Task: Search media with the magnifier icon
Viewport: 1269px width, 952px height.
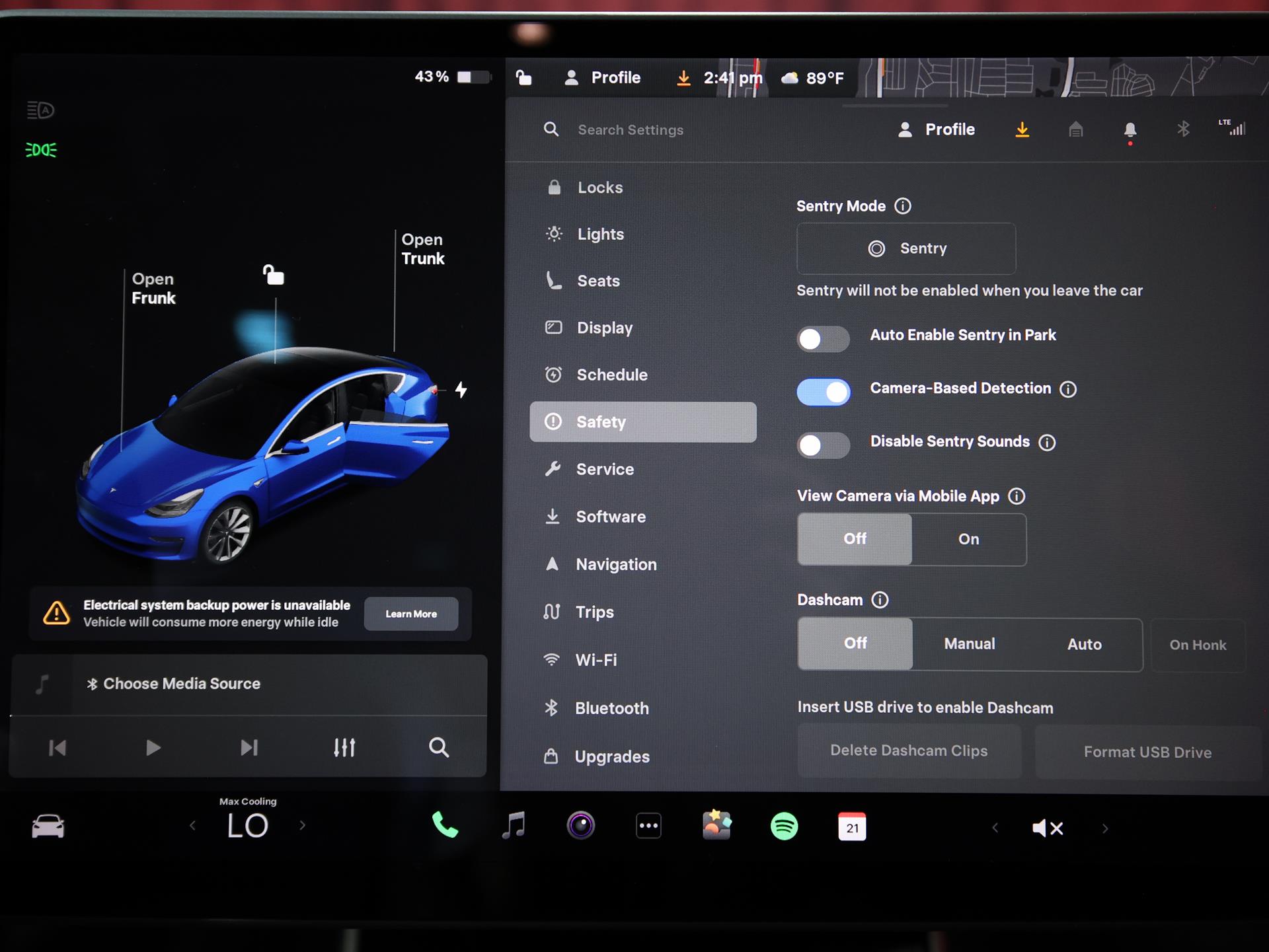Action: point(439,747)
